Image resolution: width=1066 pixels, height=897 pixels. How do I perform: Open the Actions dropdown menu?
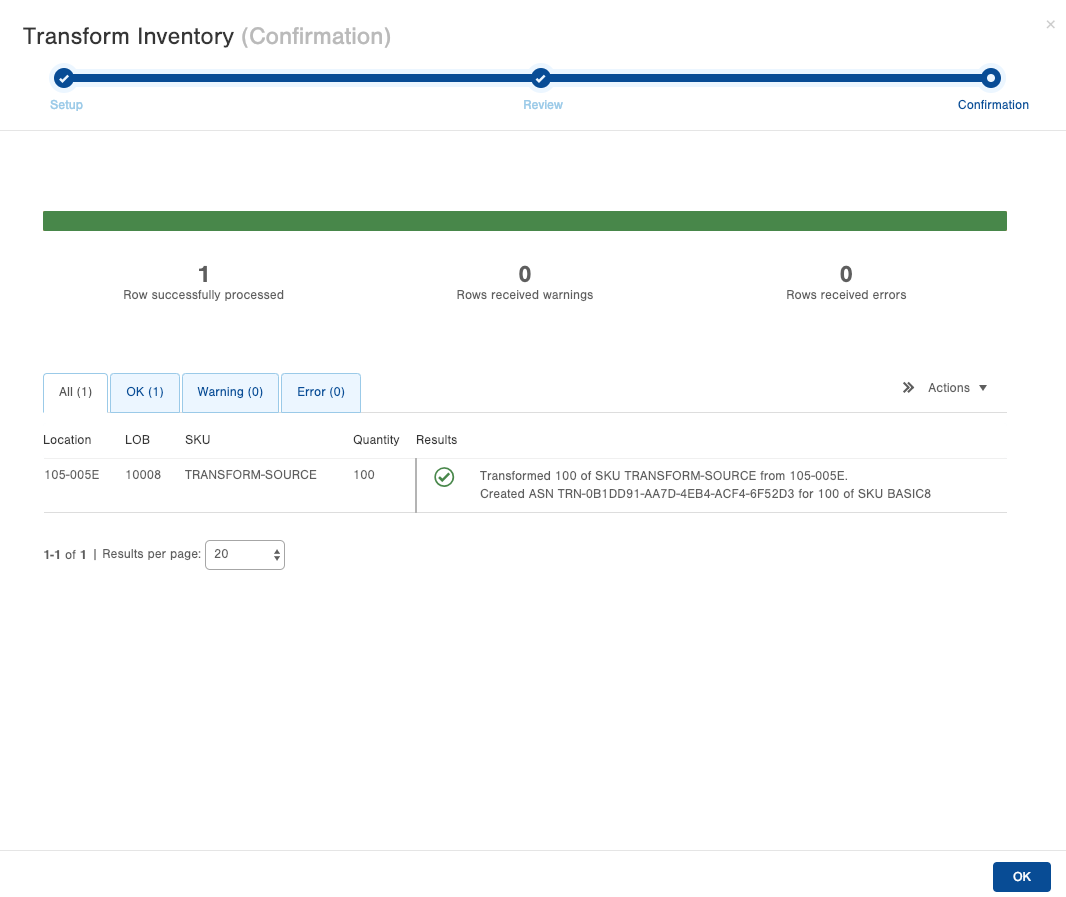(x=957, y=388)
